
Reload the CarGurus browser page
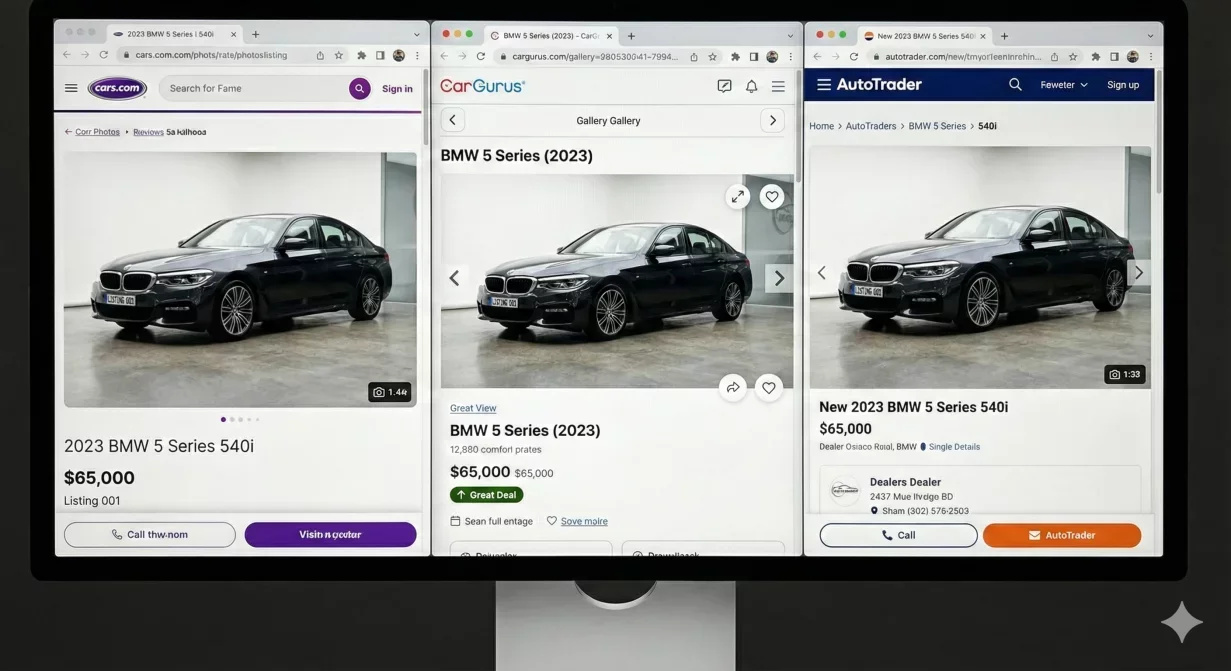tap(481, 57)
